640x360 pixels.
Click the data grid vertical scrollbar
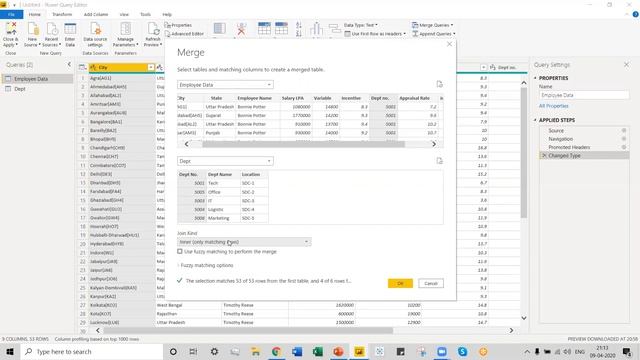[524, 153]
